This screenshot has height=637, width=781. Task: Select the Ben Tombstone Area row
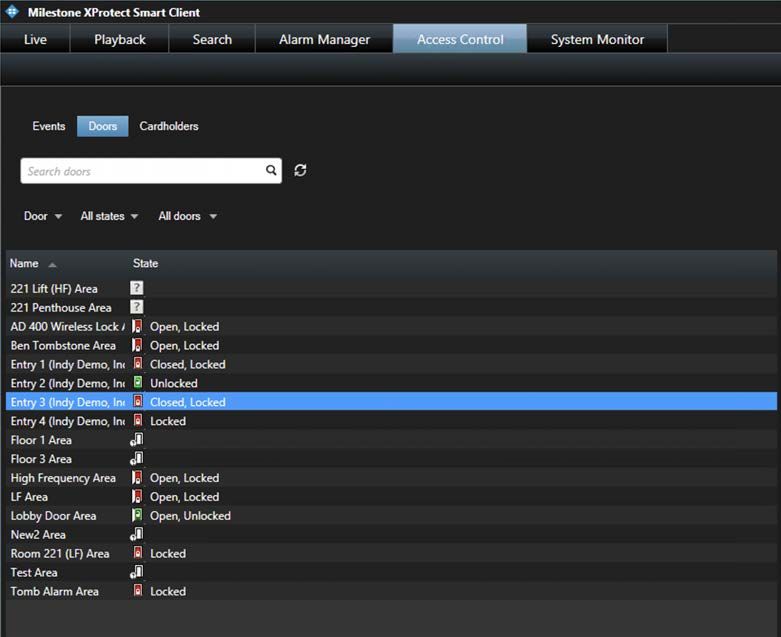tap(391, 345)
